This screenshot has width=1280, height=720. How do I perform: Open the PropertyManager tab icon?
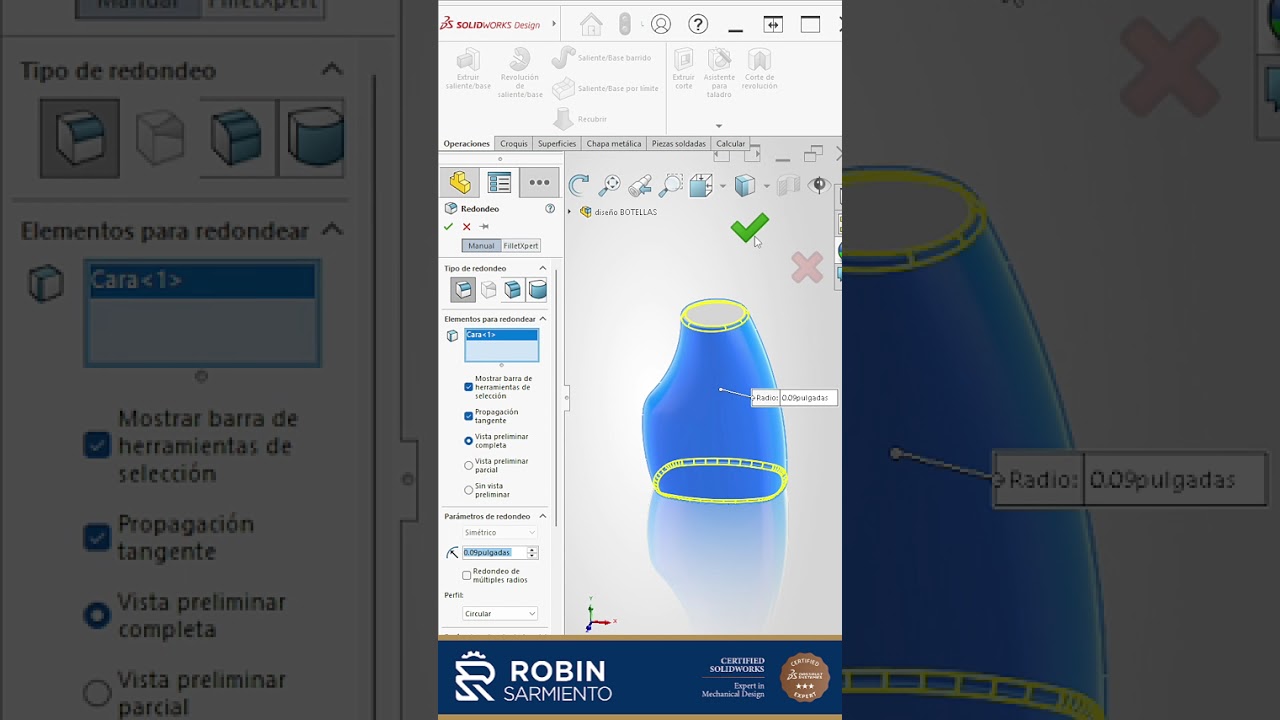pos(499,182)
